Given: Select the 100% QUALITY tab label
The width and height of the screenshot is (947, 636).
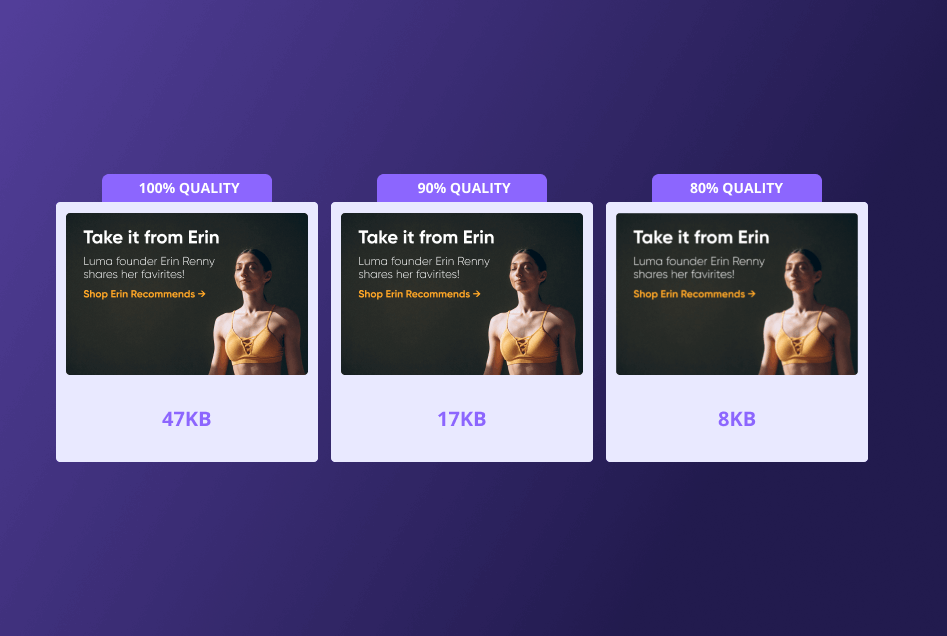Looking at the screenshot, I should pyautogui.click(x=187, y=188).
